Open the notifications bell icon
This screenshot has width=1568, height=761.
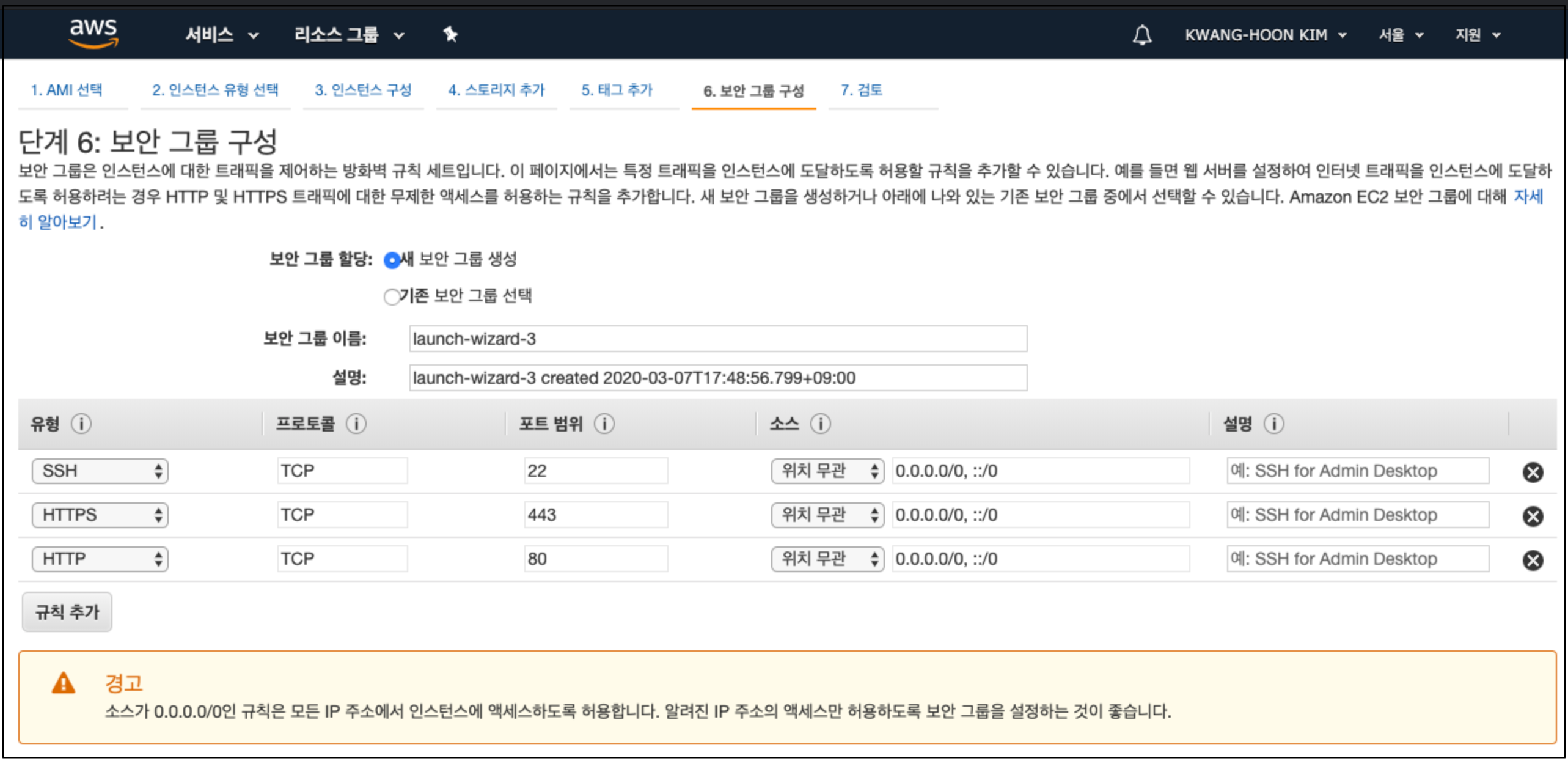coord(1141,35)
